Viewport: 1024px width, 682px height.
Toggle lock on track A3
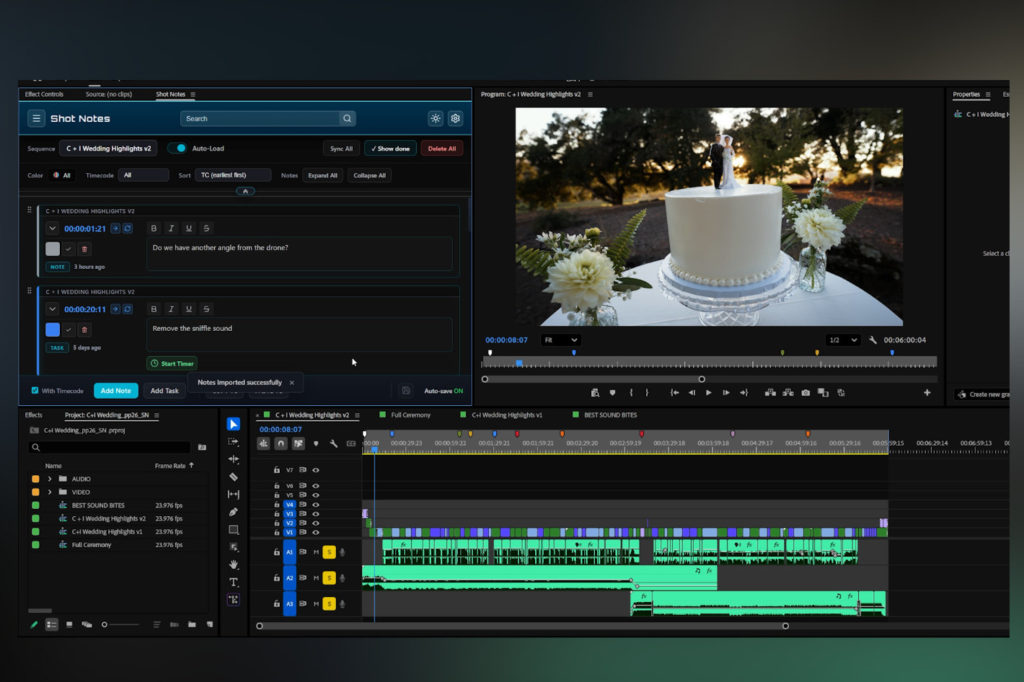(x=277, y=604)
